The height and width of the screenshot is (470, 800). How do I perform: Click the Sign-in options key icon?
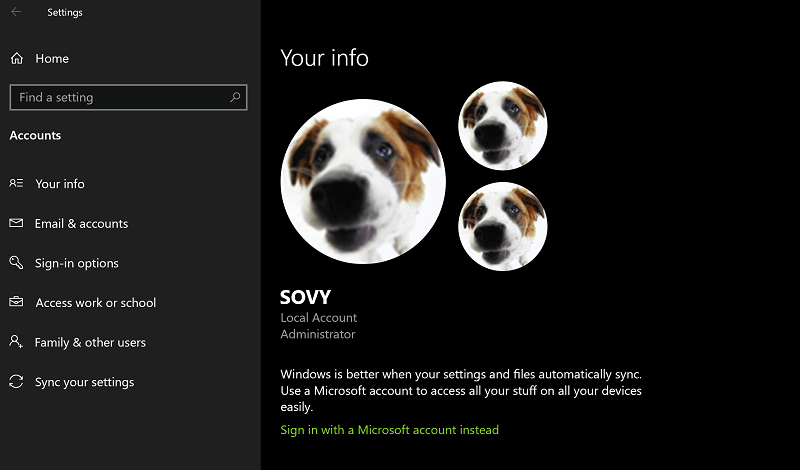click(16, 262)
